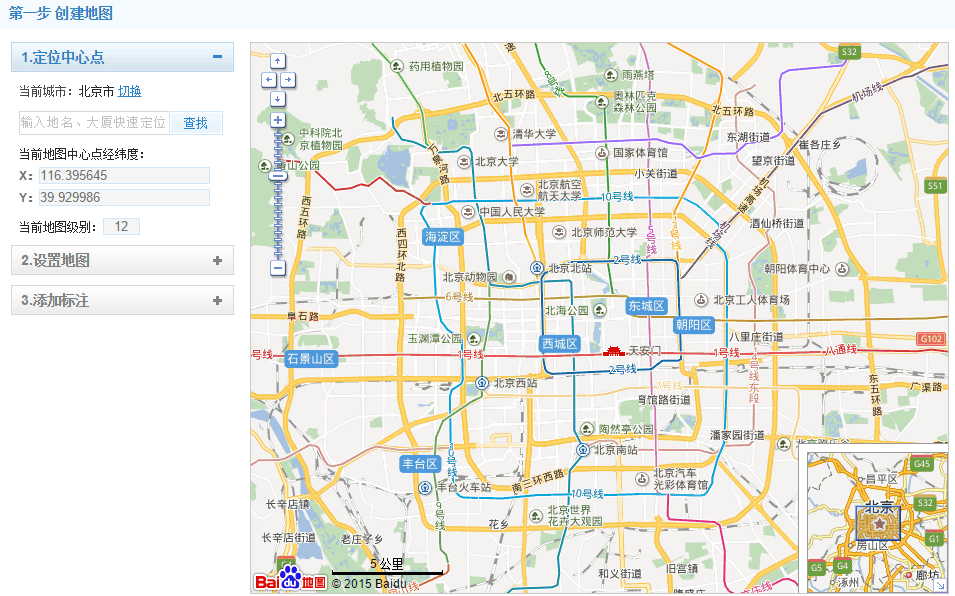This screenshot has height=596, width=955.
Task: Select the 海淀区 district label
Action: click(x=441, y=237)
